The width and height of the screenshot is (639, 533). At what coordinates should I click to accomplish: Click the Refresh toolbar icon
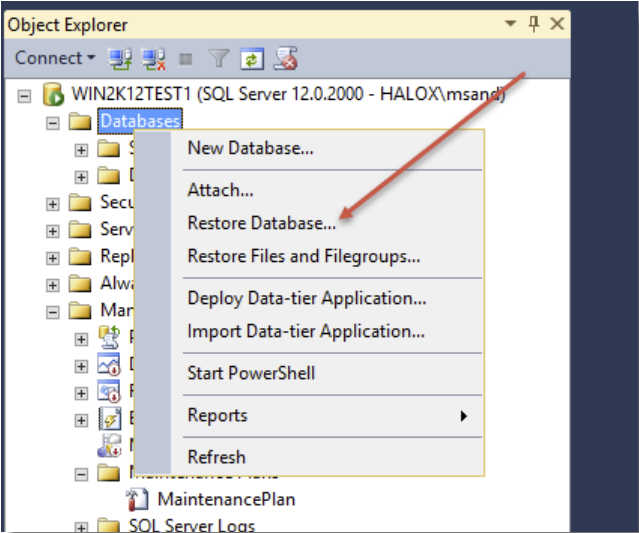click(x=252, y=59)
